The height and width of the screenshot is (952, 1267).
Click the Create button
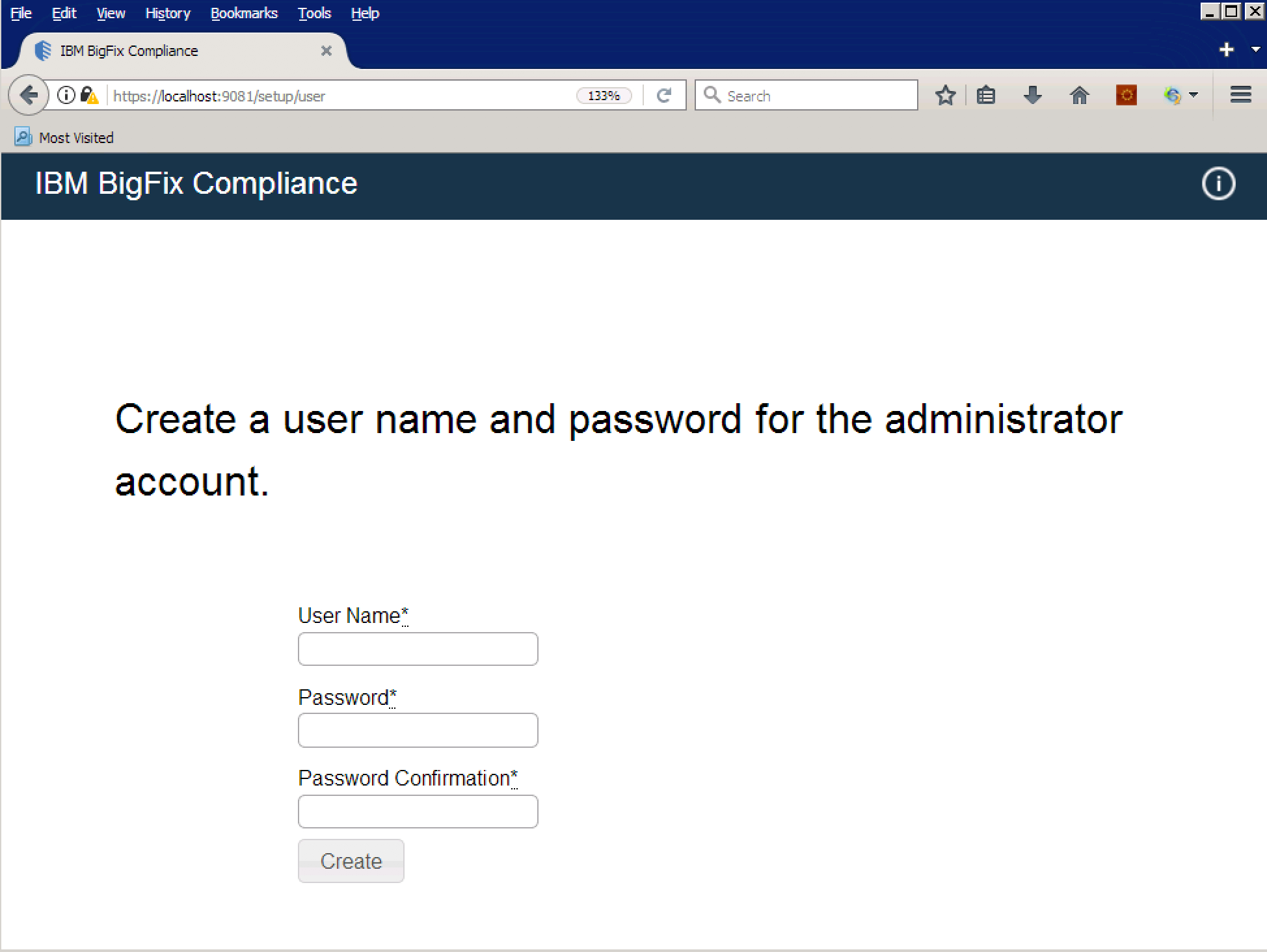click(x=351, y=861)
